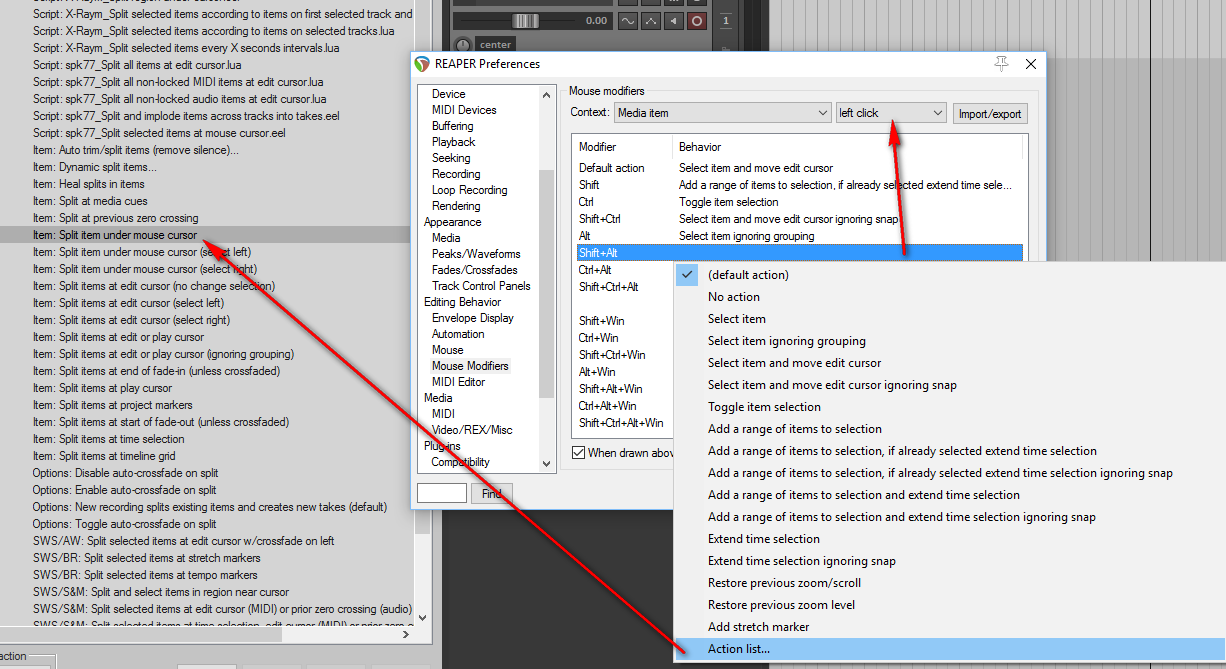Click the Find button in Preferences
The image size is (1226, 669).
tap(492, 493)
